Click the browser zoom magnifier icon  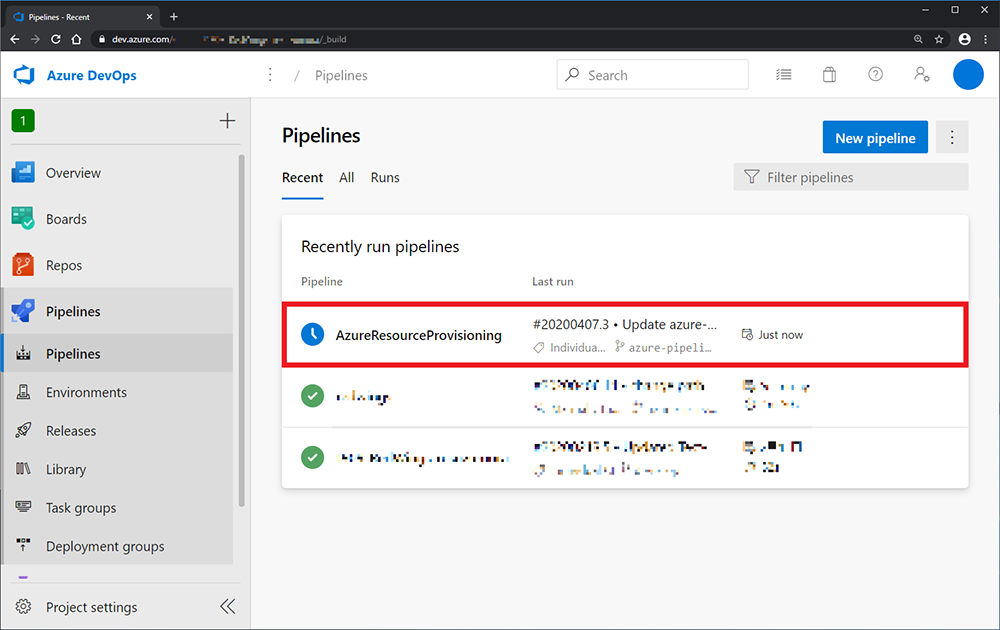pyautogui.click(x=918, y=39)
